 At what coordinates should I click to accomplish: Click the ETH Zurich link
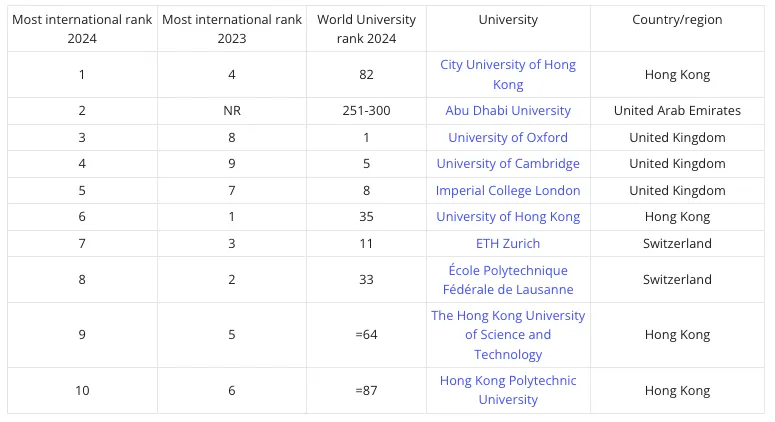(508, 244)
